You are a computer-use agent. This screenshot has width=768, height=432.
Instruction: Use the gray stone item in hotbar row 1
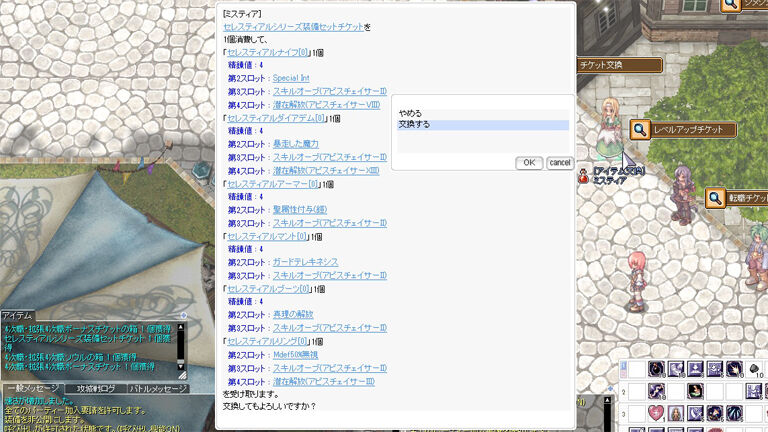coord(755,369)
